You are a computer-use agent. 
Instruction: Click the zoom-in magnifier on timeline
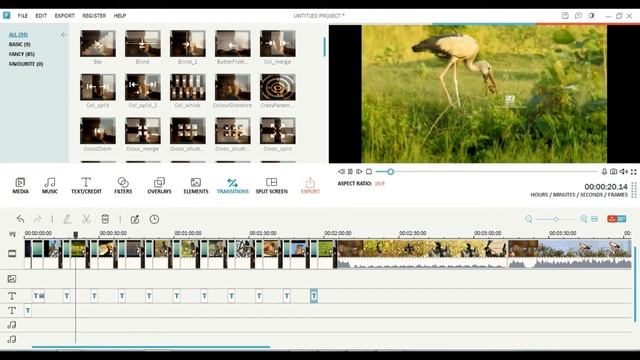click(x=584, y=219)
